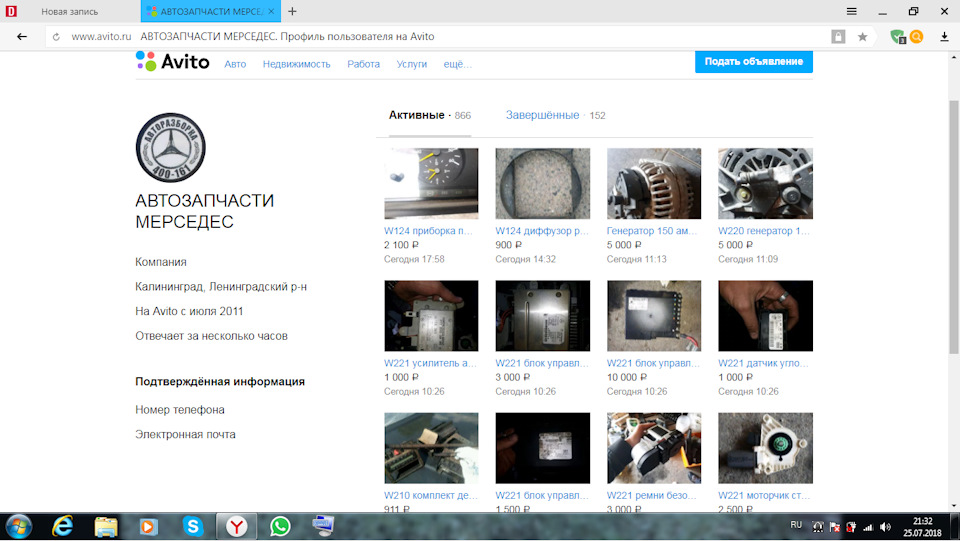
Task: Open the Активные listings tab
Action: click(430, 115)
